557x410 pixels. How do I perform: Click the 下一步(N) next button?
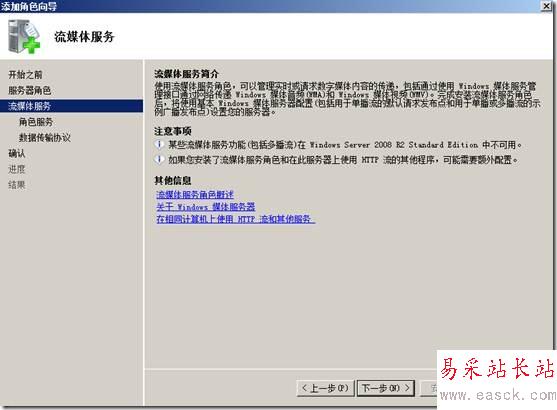point(386,388)
